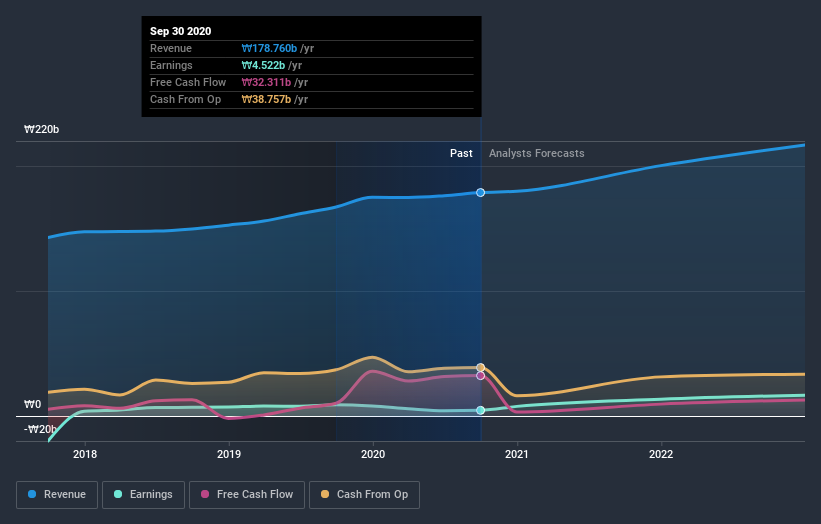Click the Free Cash Flow pink data point
Viewport: 821px width, 524px height.
point(481,375)
